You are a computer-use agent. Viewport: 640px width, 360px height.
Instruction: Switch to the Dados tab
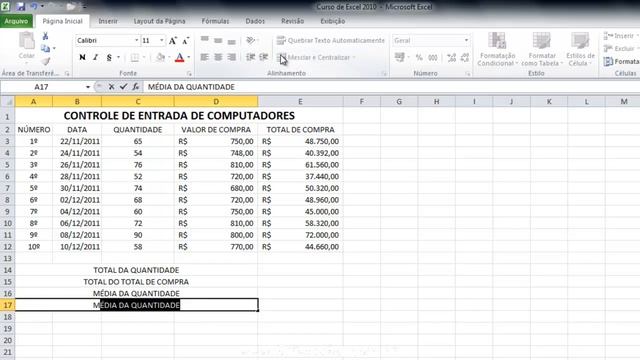click(255, 21)
